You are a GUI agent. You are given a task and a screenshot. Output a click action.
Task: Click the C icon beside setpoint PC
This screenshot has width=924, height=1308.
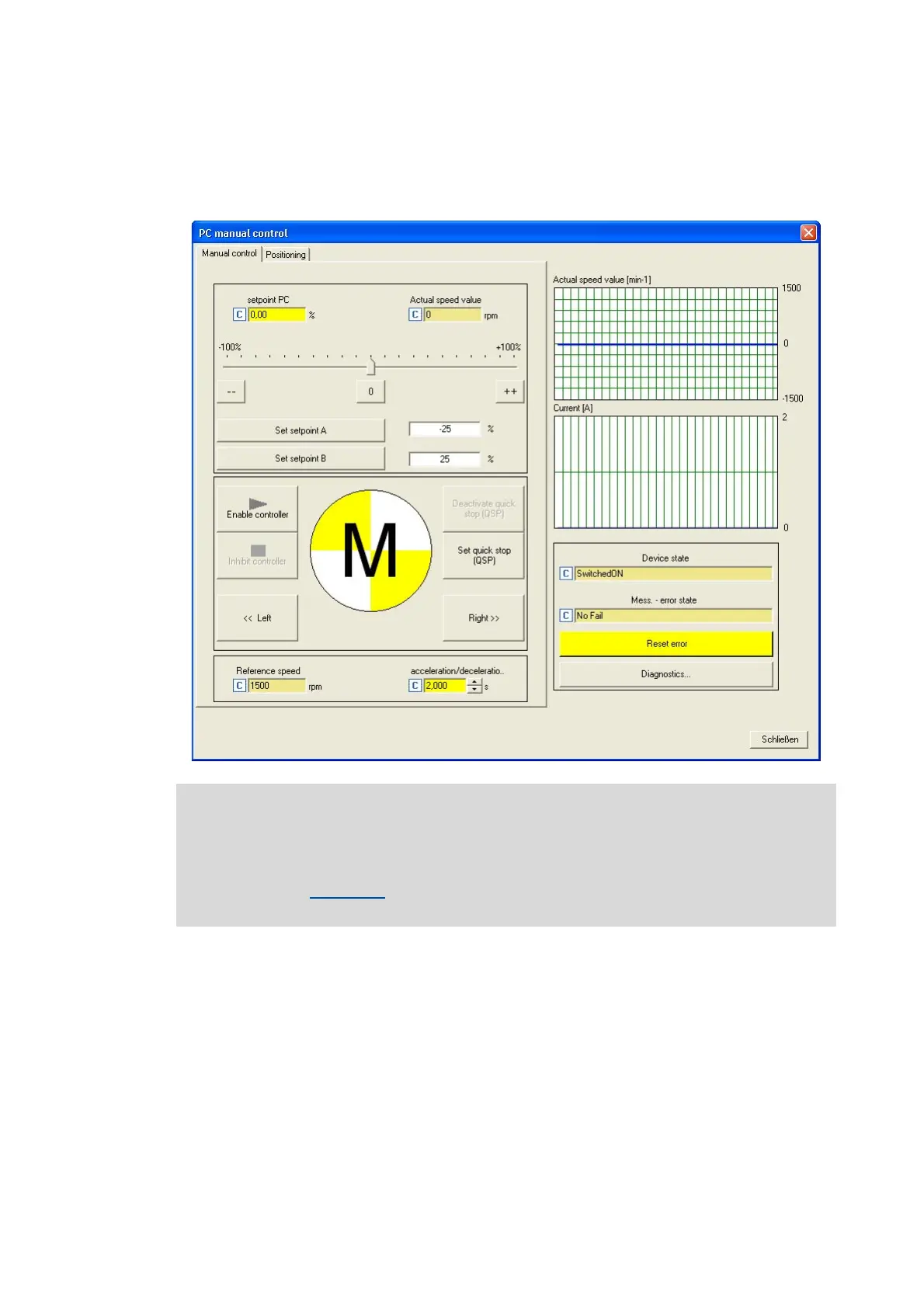tap(240, 315)
